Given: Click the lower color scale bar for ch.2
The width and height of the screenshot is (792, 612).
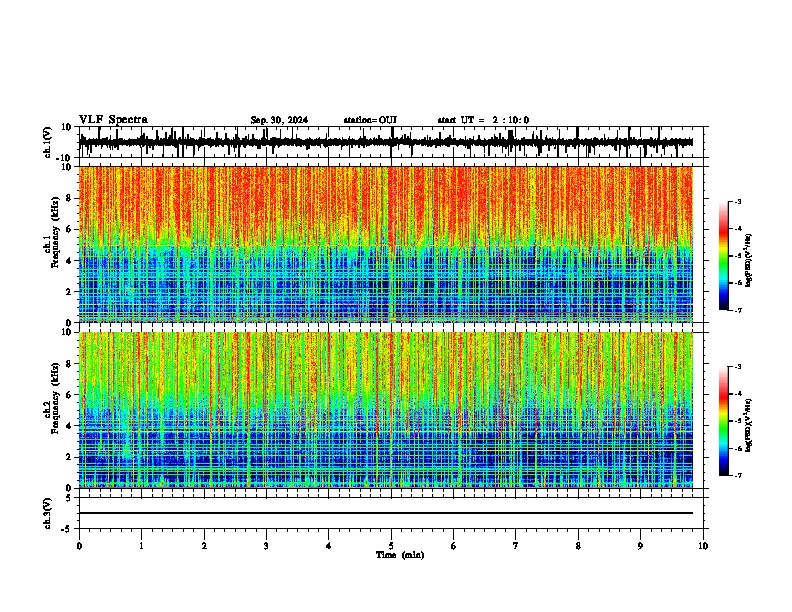Looking at the screenshot, I should (x=724, y=421).
